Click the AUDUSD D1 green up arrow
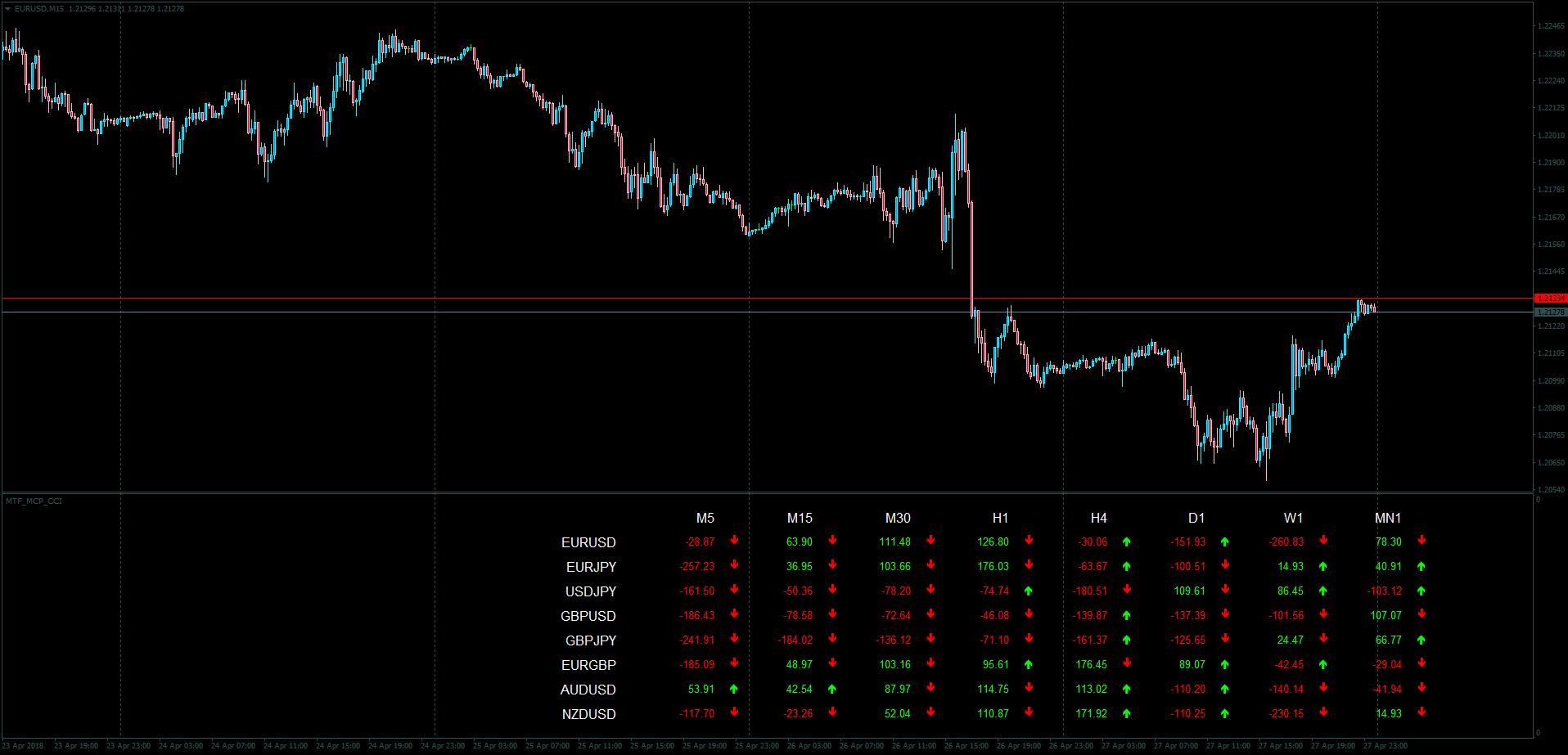The height and width of the screenshot is (755, 1568). pyautogui.click(x=1225, y=689)
